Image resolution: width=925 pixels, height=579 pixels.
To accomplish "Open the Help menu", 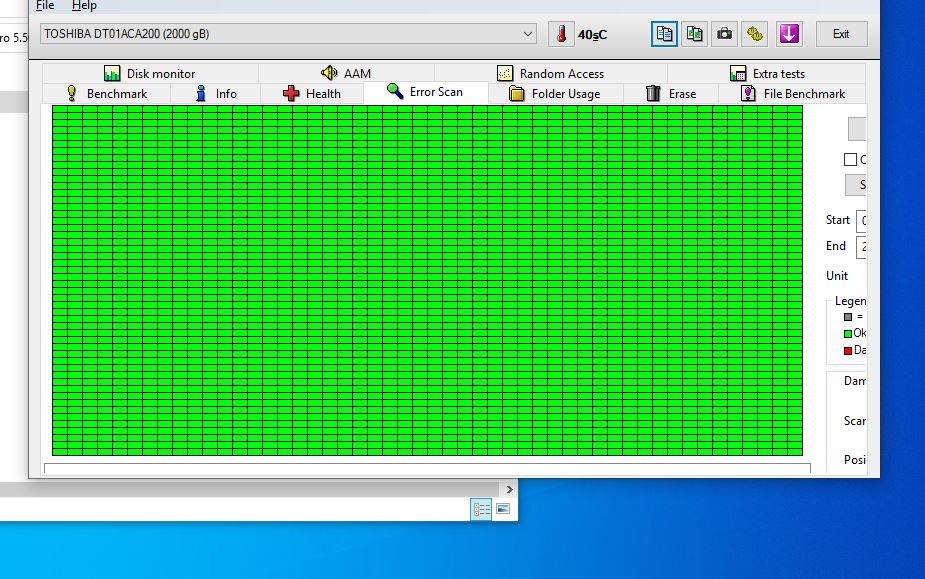I will point(84,6).
